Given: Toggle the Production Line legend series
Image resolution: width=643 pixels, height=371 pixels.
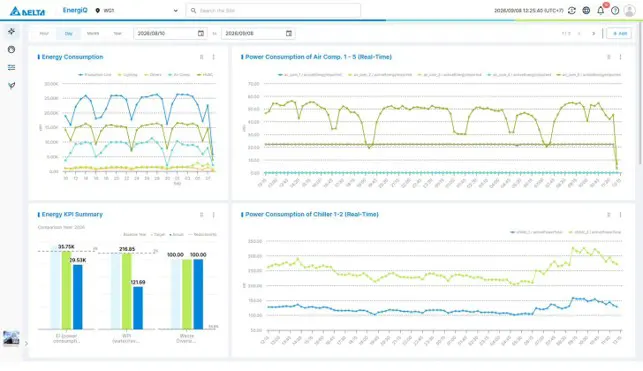Looking at the screenshot, I should point(95,75).
